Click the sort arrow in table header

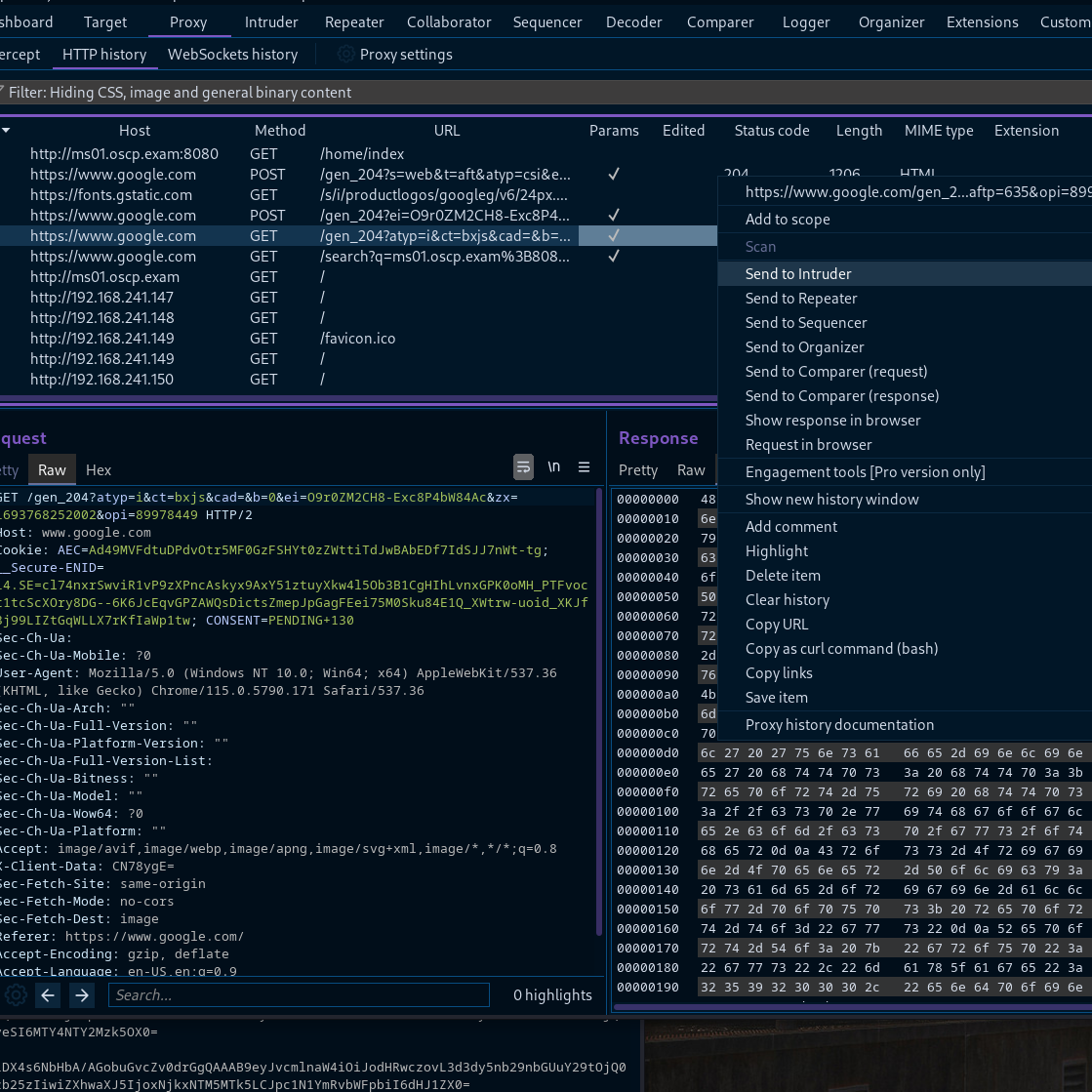6,130
